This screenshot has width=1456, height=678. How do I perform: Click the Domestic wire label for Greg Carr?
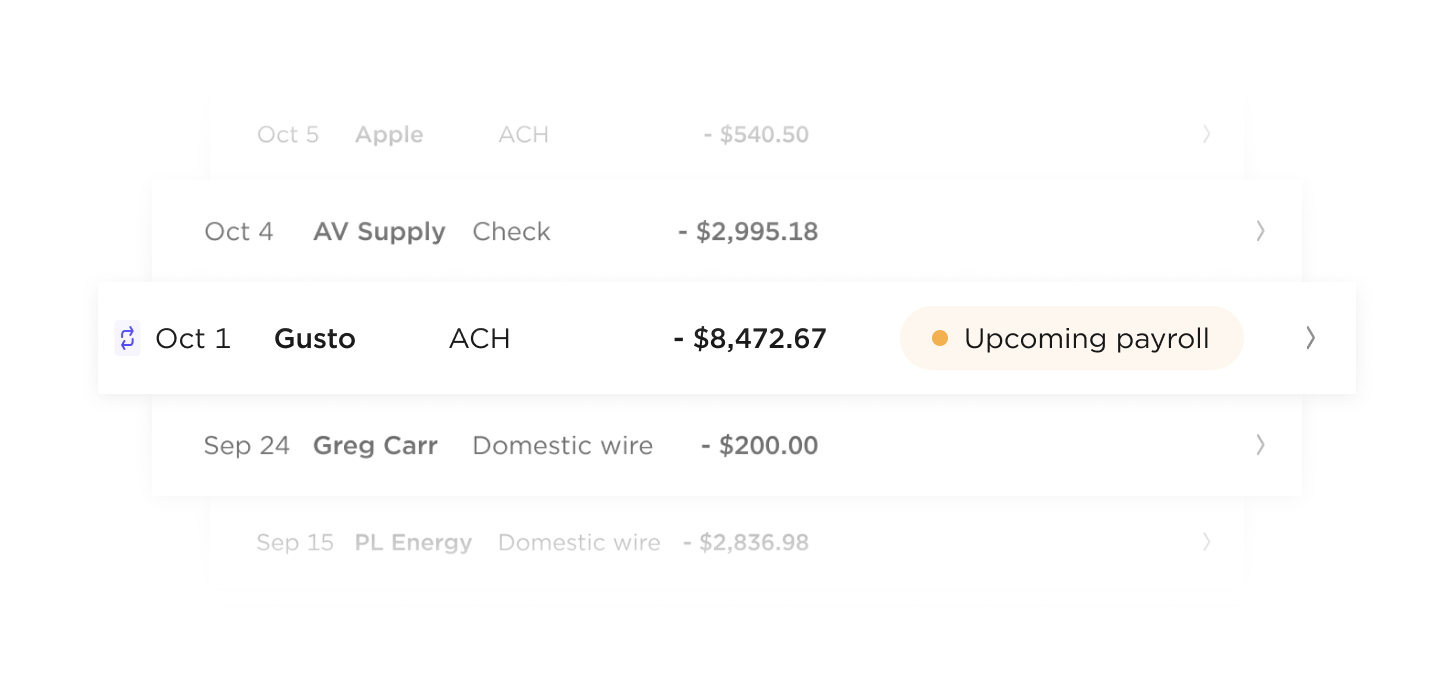tap(562, 446)
